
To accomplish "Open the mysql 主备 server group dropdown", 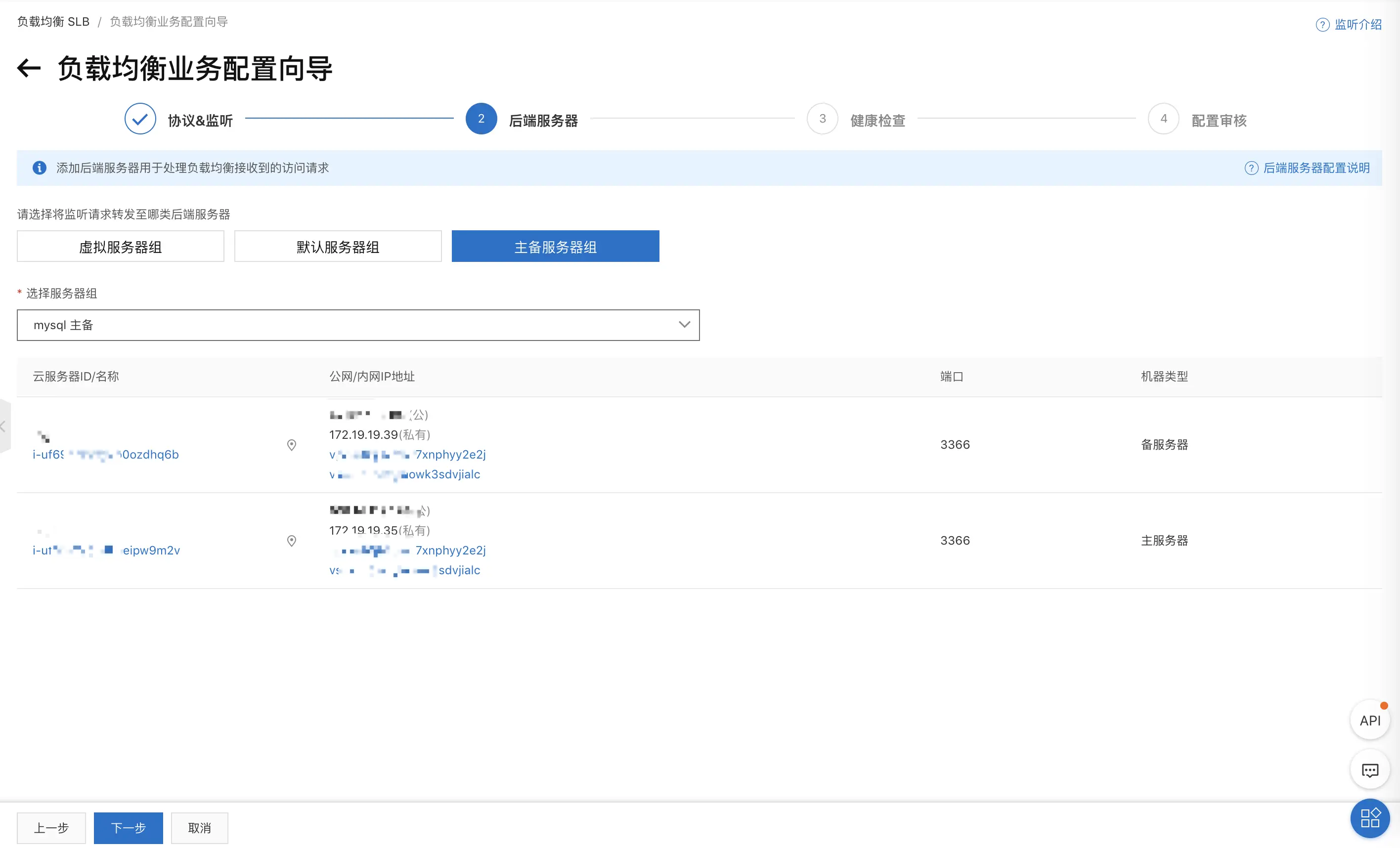I will (358, 325).
